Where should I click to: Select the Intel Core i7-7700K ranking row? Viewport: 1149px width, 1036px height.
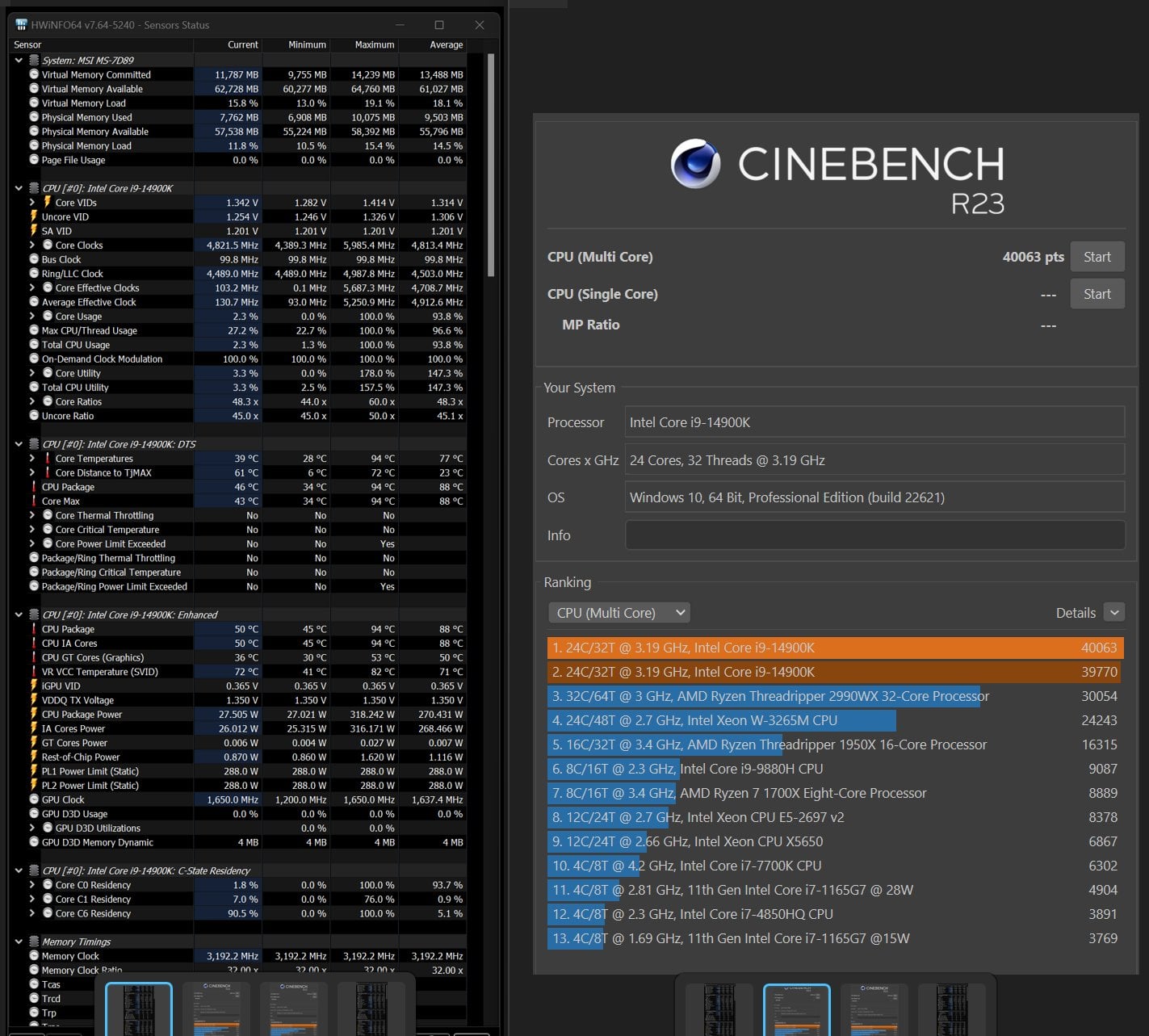836,866
